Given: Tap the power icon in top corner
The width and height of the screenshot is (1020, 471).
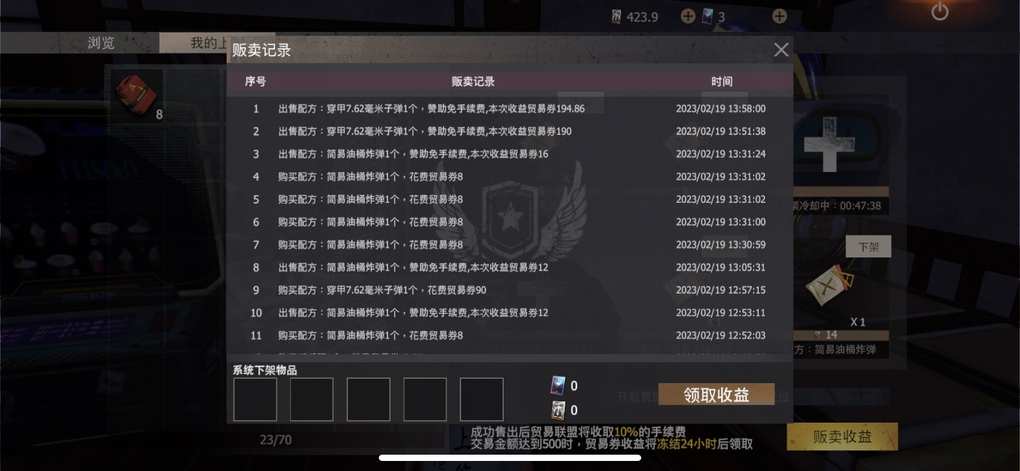Looking at the screenshot, I should [x=939, y=12].
